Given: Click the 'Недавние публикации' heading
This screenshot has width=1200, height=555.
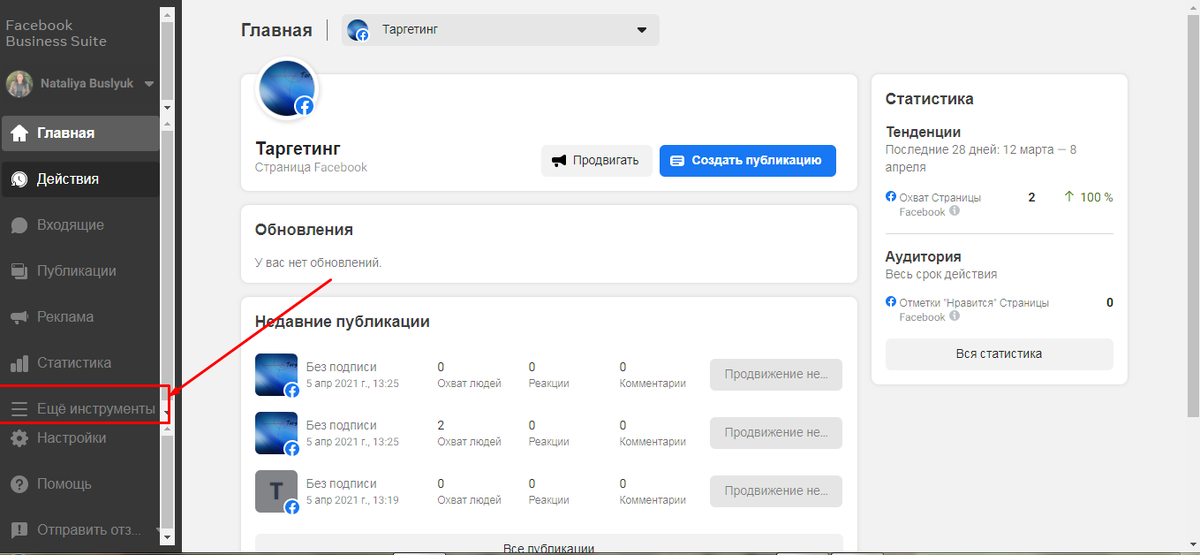Looking at the screenshot, I should (342, 321).
